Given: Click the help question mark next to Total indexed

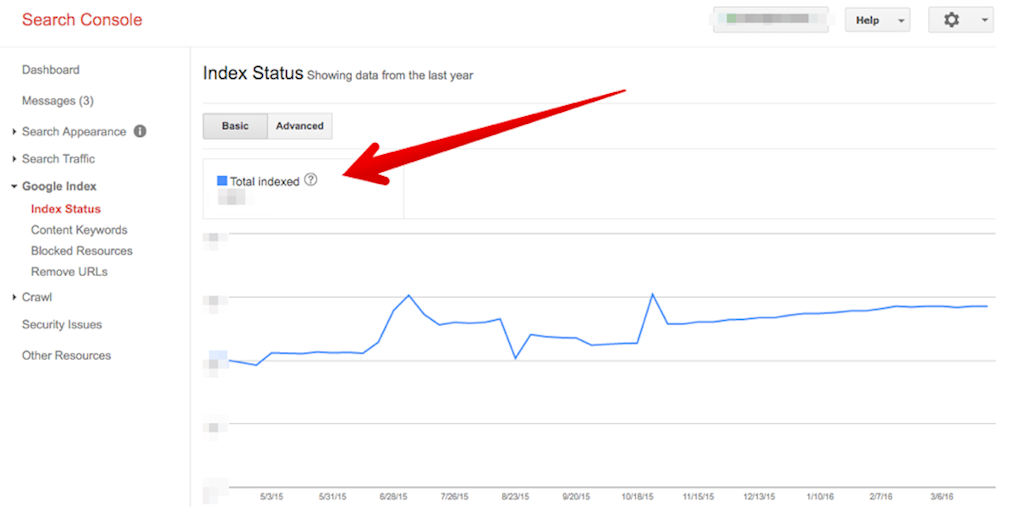Looking at the screenshot, I should click(x=310, y=180).
